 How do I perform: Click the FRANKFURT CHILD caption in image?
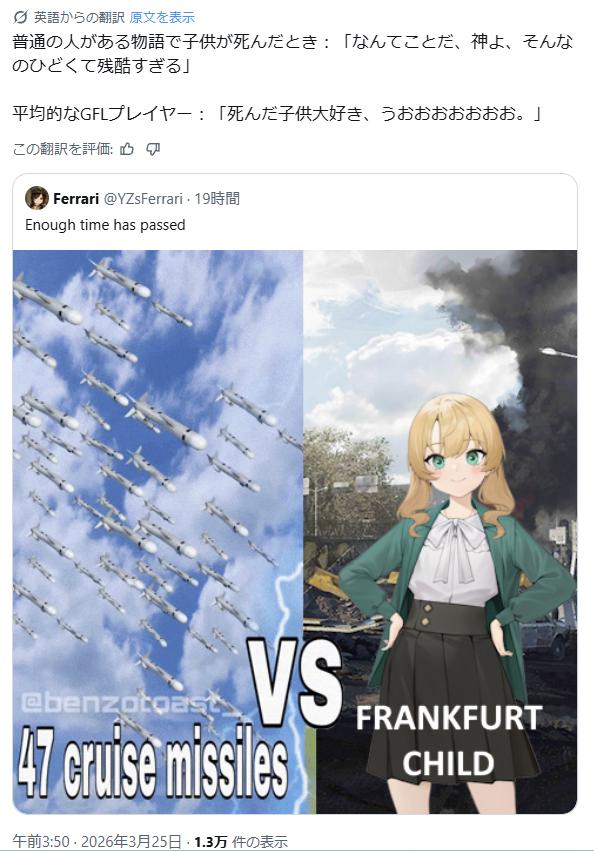(x=448, y=740)
